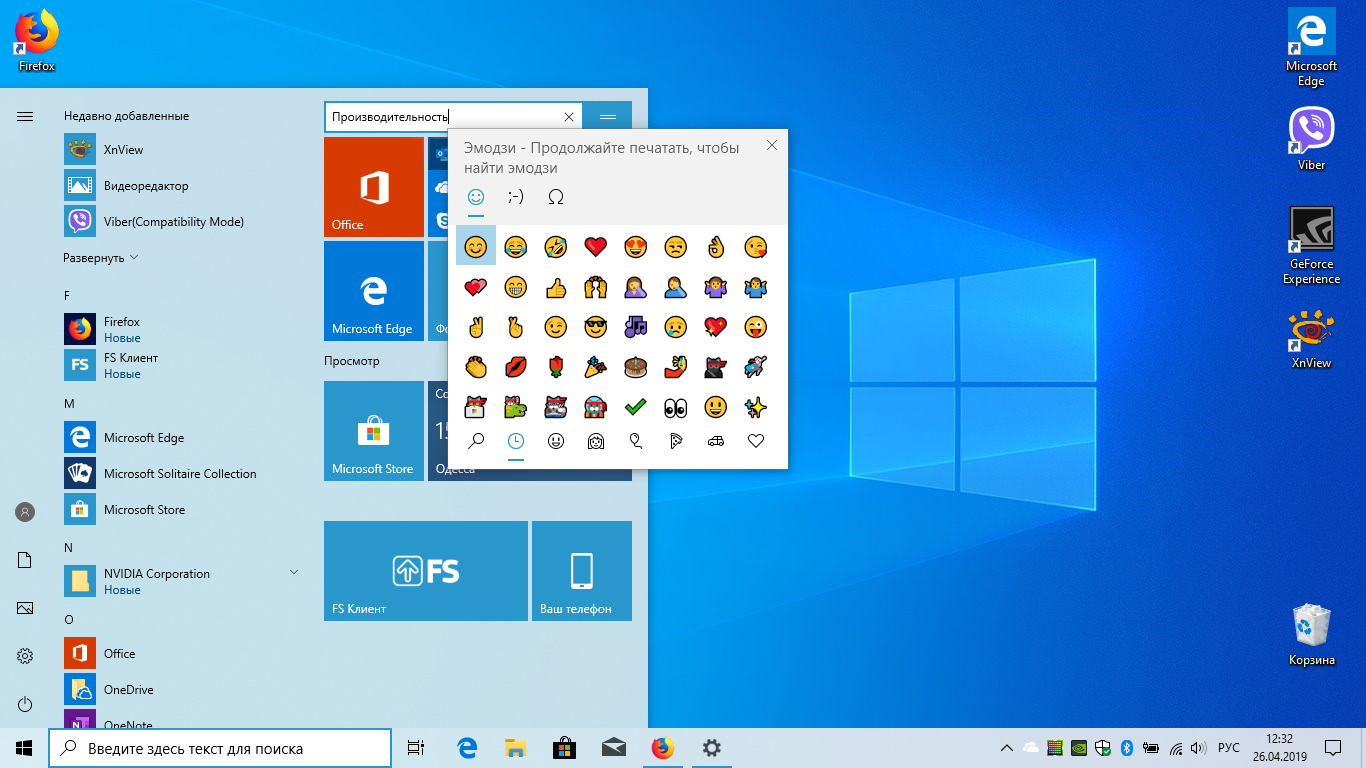The width and height of the screenshot is (1366, 768).
Task: Insert the kiss lips emoji
Action: point(516,367)
